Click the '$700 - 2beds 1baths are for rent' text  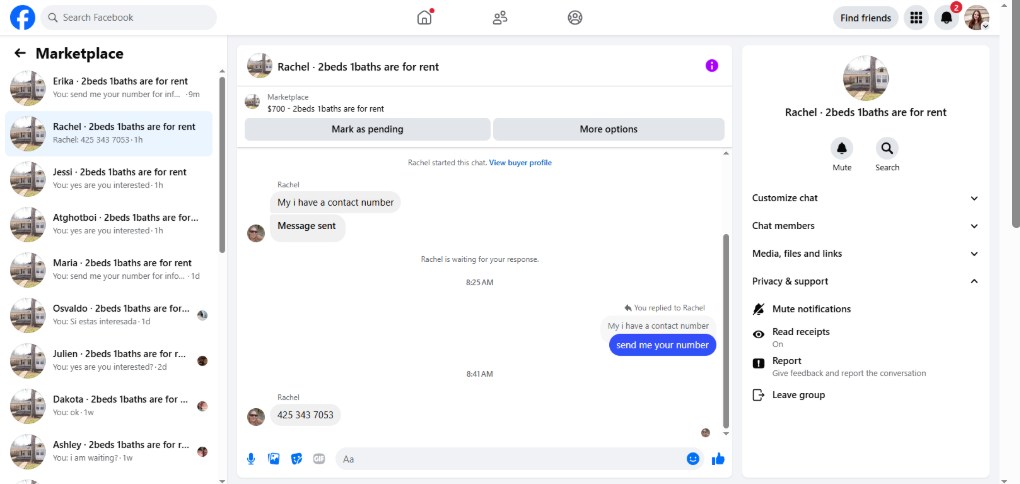(x=325, y=109)
